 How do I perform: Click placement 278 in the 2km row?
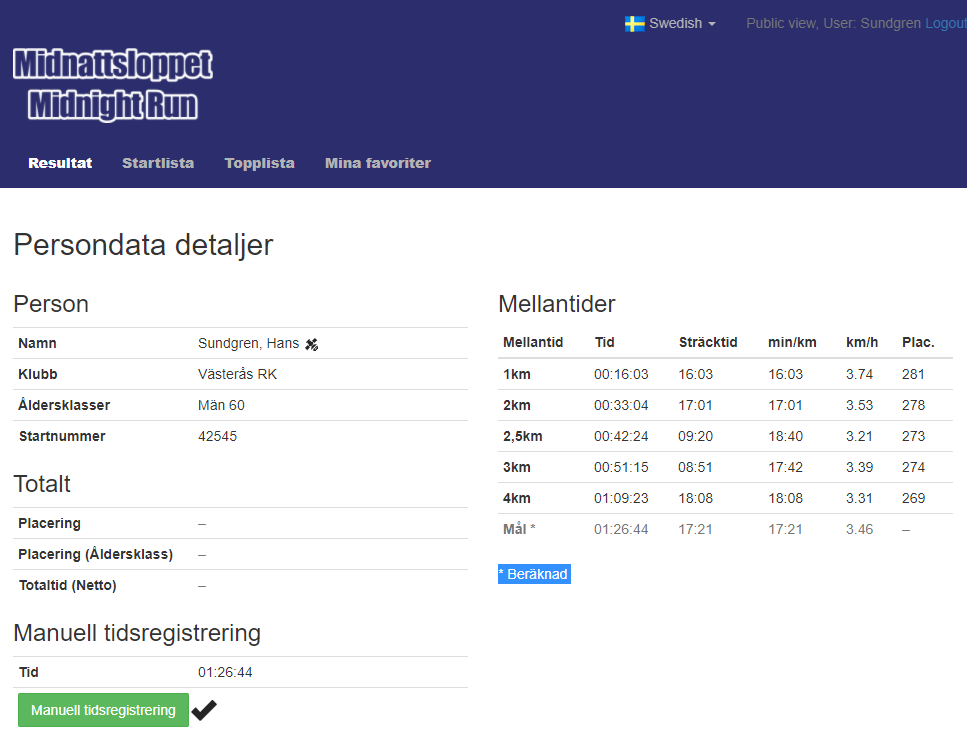click(913, 405)
